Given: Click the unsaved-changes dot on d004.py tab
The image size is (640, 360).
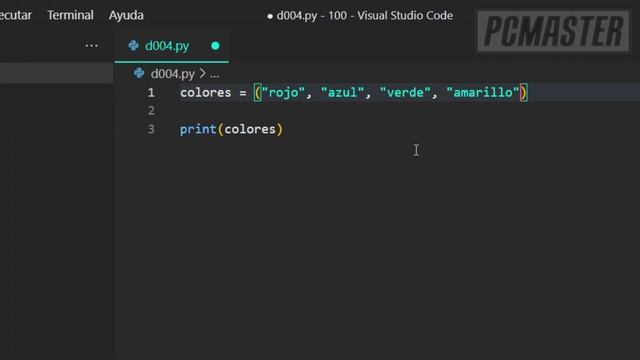Looking at the screenshot, I should pos(215,46).
